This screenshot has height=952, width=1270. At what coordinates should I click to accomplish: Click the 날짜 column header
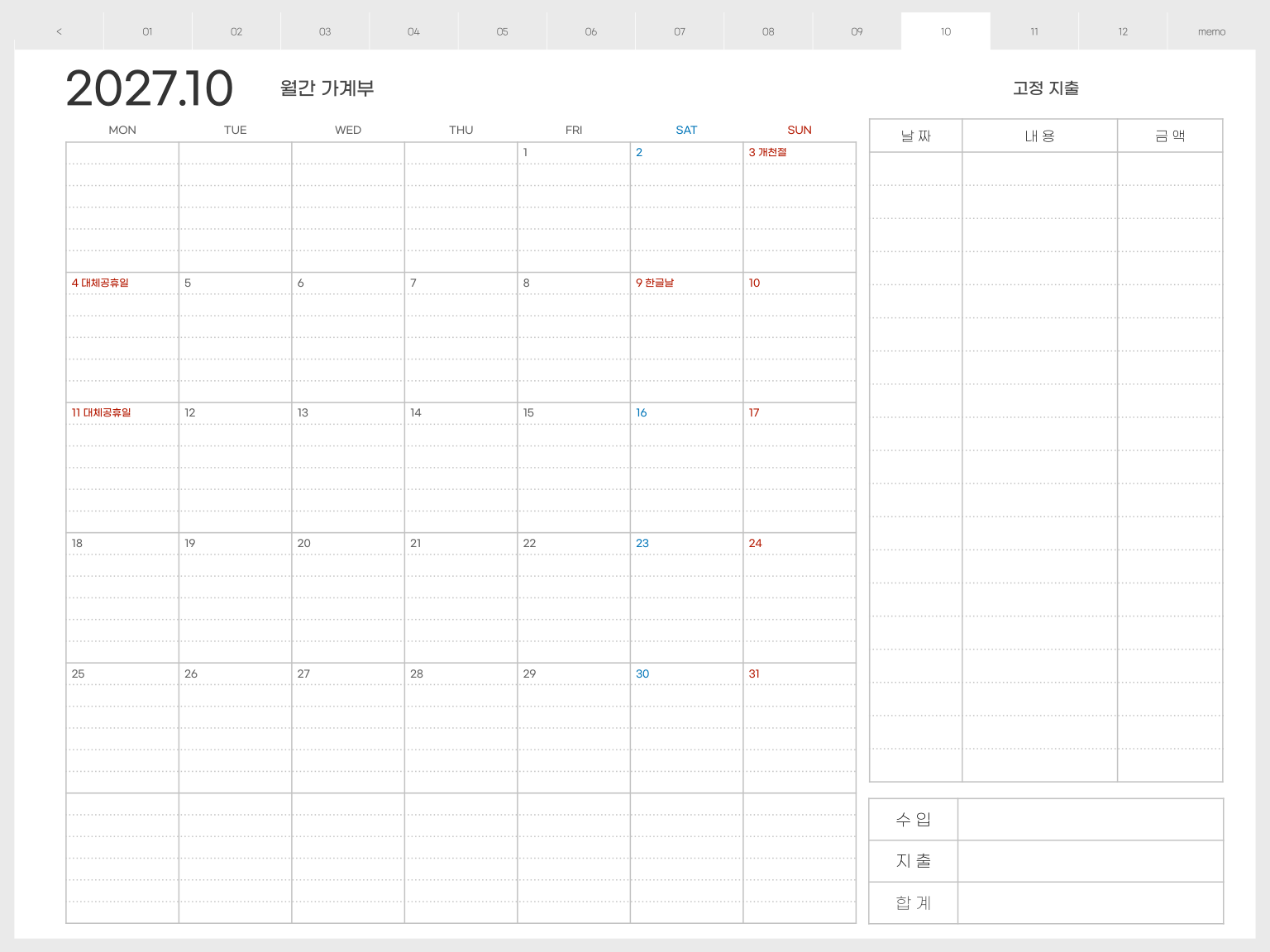(916, 136)
